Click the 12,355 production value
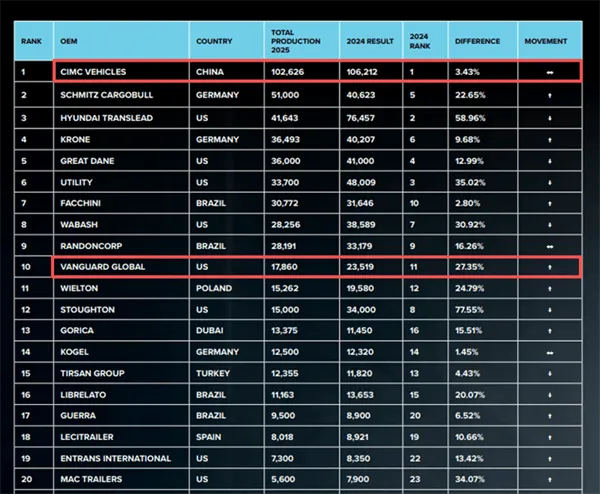The width and height of the screenshot is (600, 494). click(x=285, y=373)
